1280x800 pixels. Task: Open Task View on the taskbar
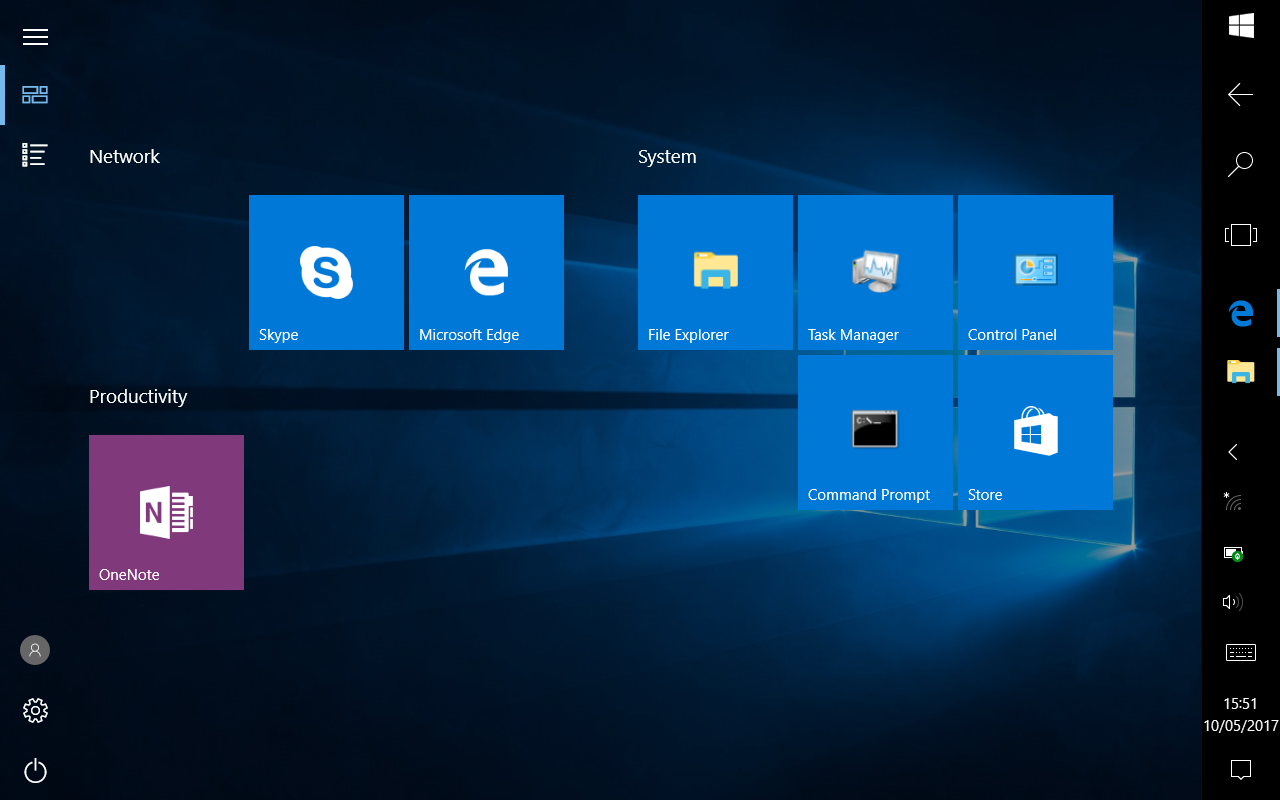click(x=1241, y=235)
